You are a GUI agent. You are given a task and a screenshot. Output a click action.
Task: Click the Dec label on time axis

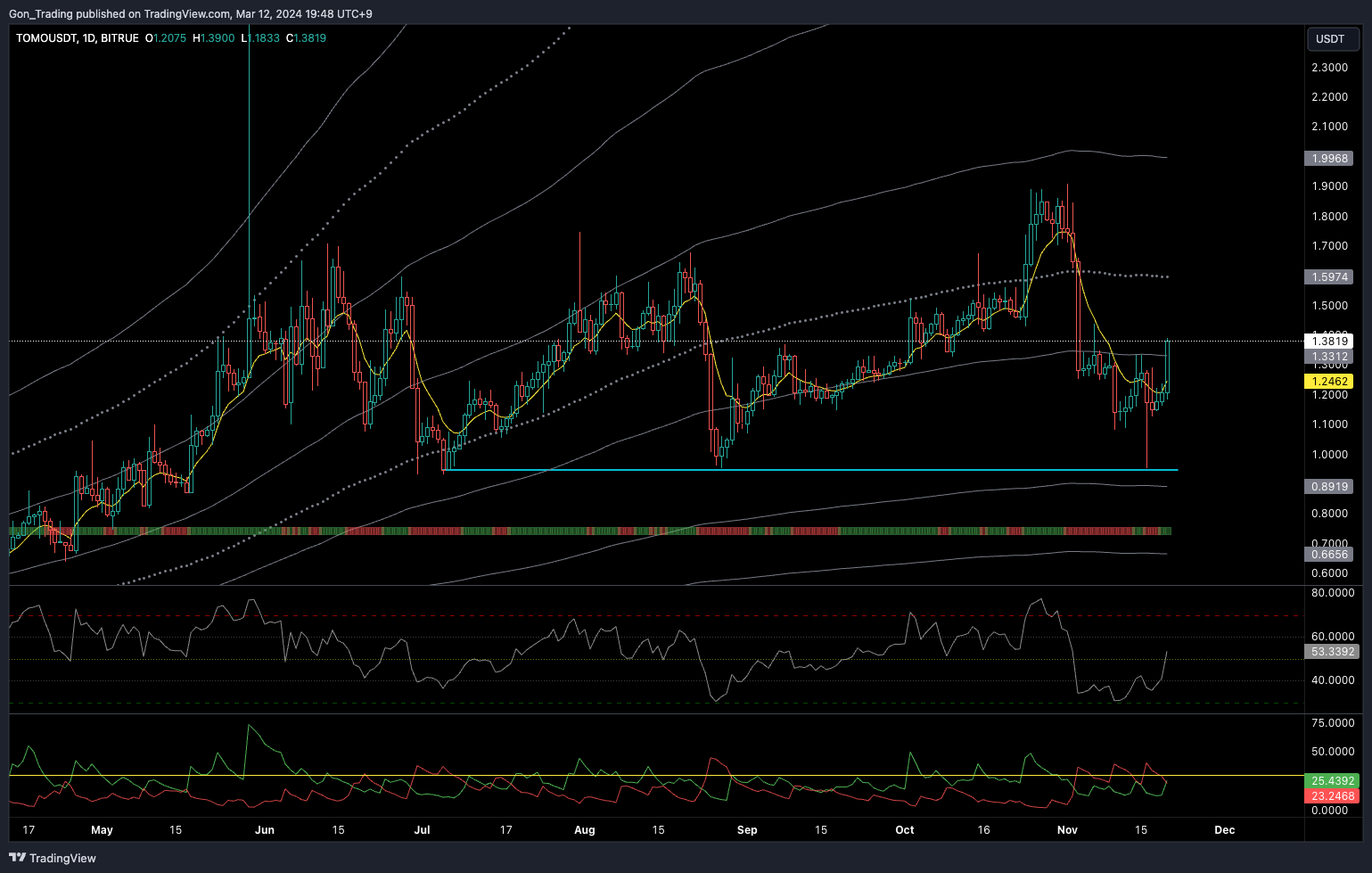coord(1225,830)
